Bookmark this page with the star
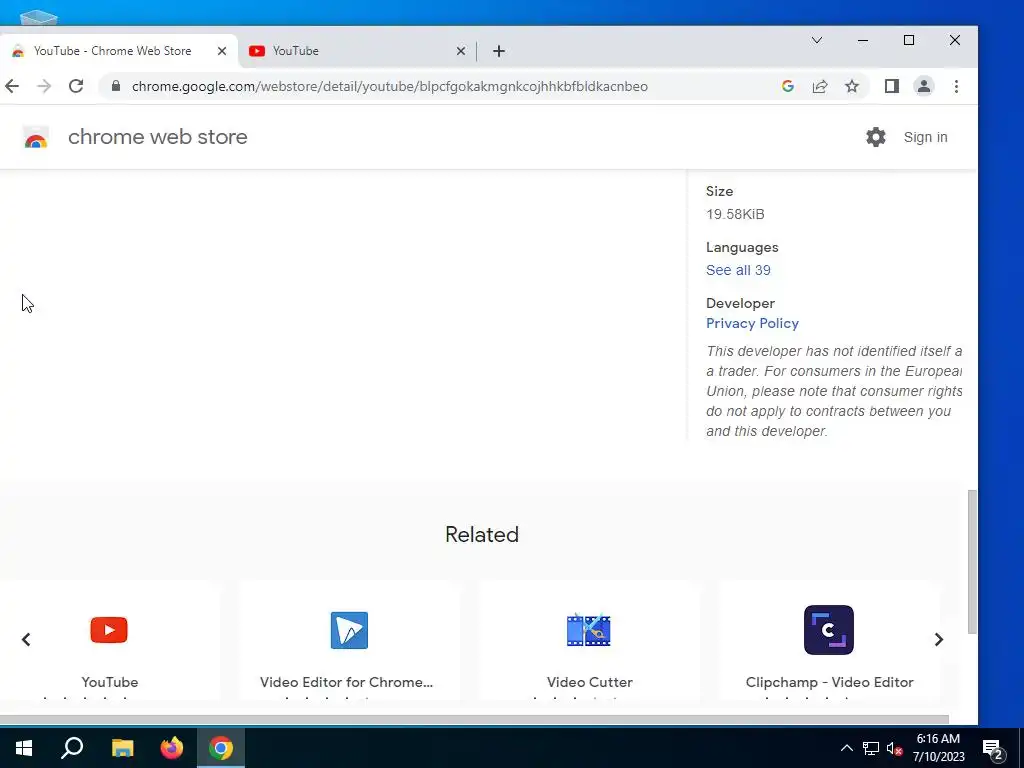The height and width of the screenshot is (768, 1024). click(852, 86)
